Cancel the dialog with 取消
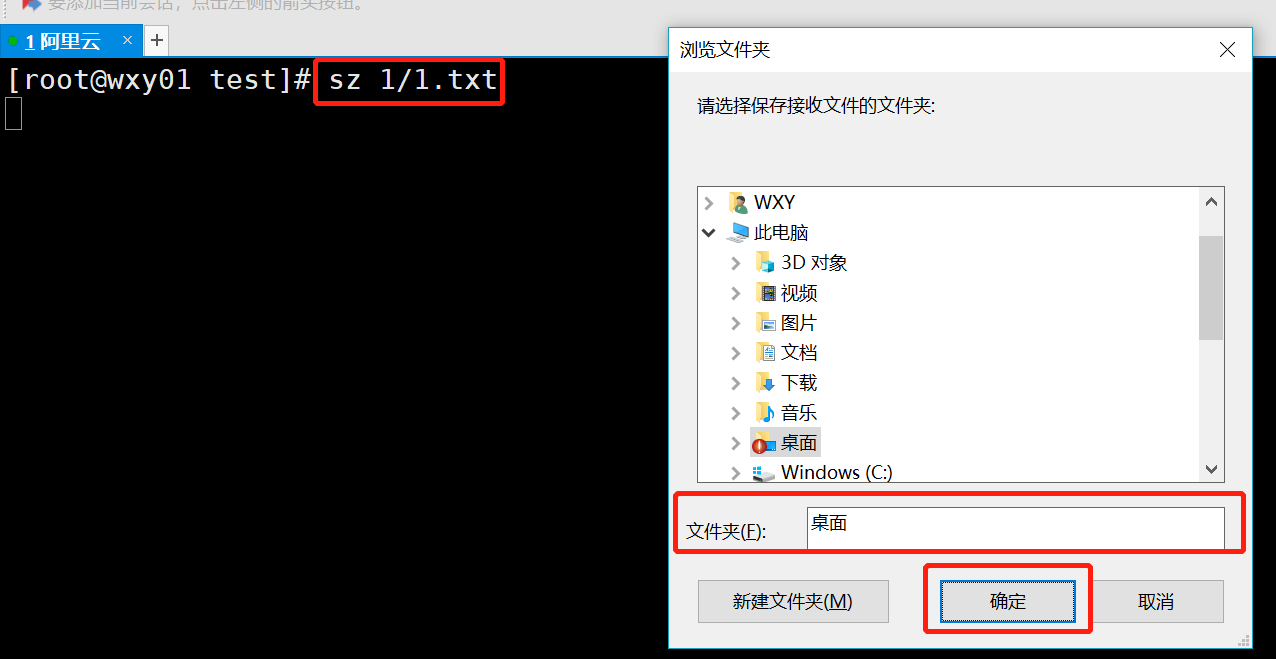Screen dimensions: 1276x659 tap(1156, 601)
